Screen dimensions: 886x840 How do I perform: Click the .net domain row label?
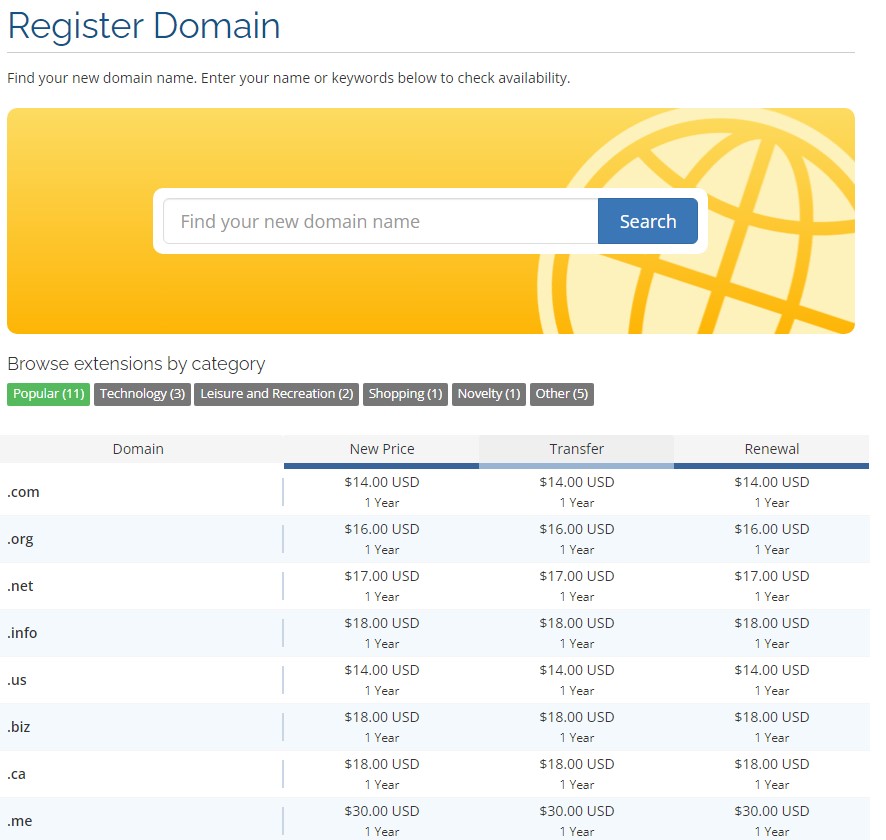(20, 586)
